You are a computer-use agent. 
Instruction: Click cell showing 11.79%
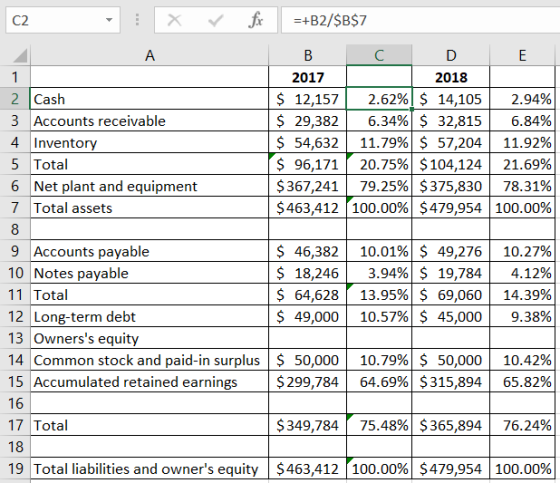pyautogui.click(x=379, y=142)
